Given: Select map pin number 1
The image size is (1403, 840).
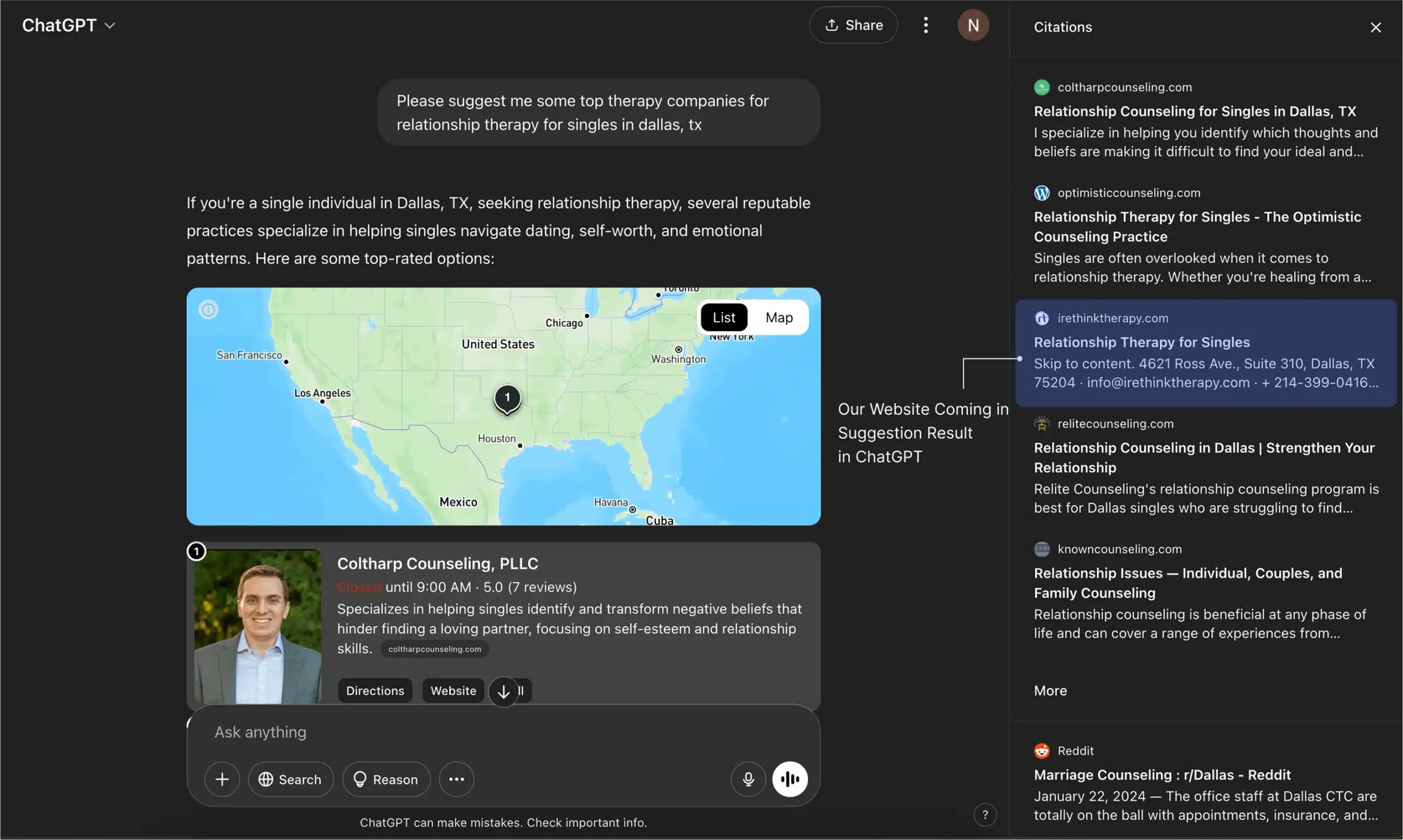Looking at the screenshot, I should click(507, 399).
